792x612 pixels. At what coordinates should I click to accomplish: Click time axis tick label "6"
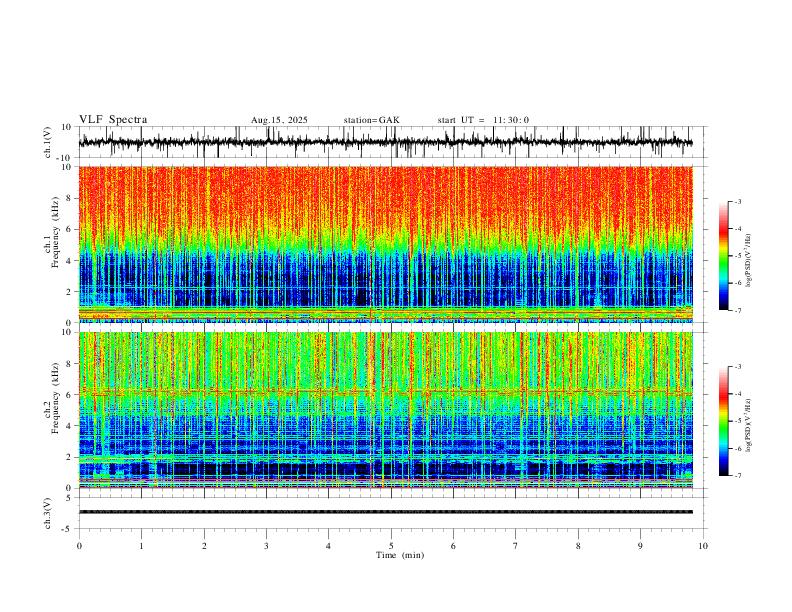(454, 546)
